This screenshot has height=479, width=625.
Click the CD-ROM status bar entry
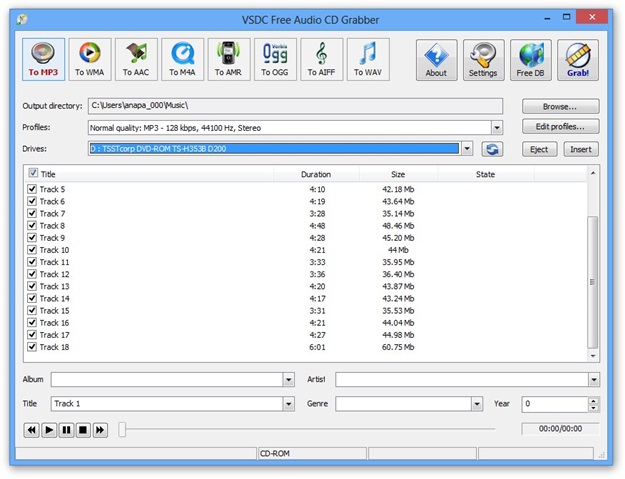(x=311, y=453)
